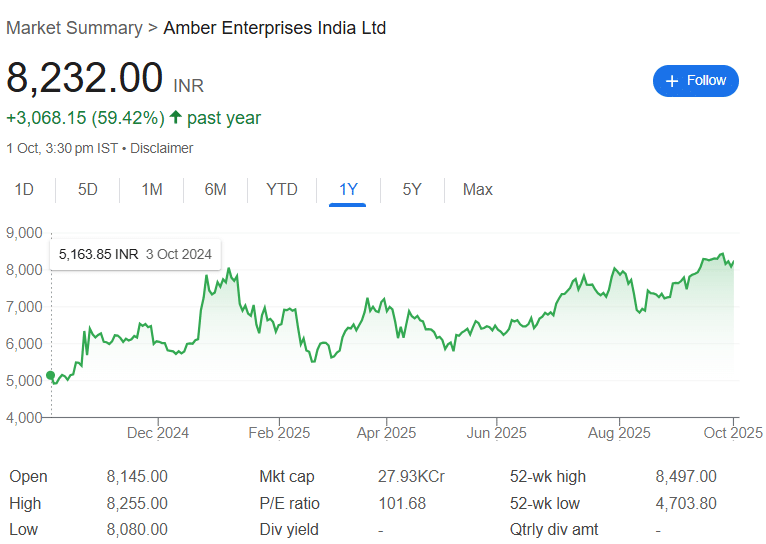Switch to the 1M range tab
The height and width of the screenshot is (544, 766).
pyautogui.click(x=152, y=189)
